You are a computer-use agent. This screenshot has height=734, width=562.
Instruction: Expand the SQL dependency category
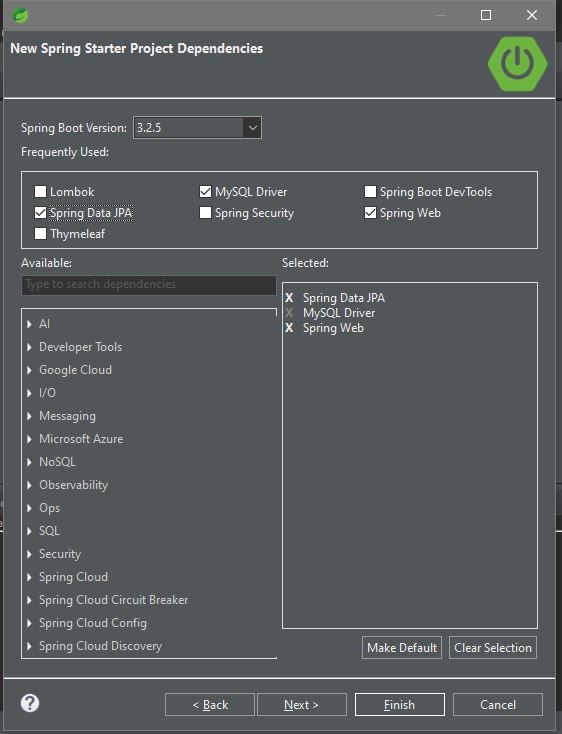pos(29,531)
